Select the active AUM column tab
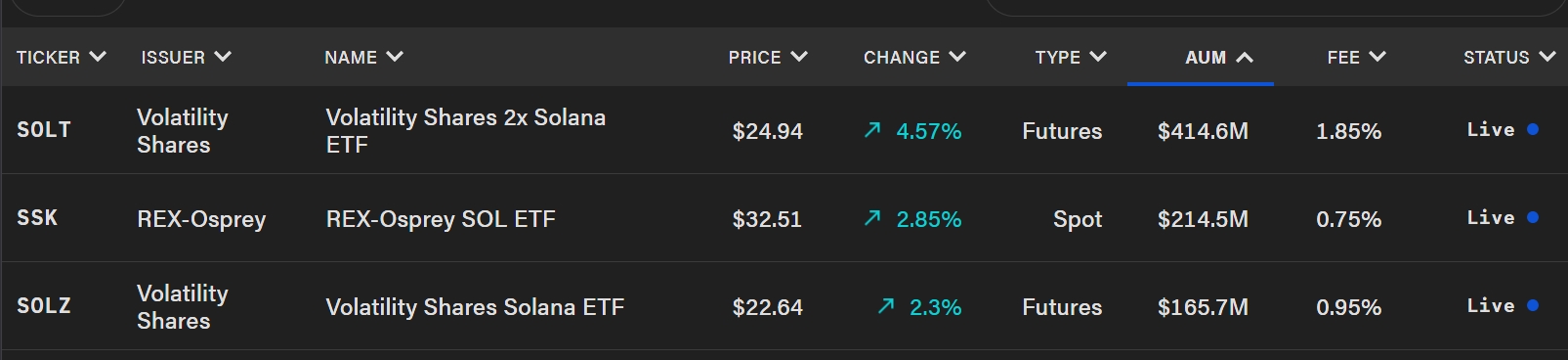 click(1201, 58)
